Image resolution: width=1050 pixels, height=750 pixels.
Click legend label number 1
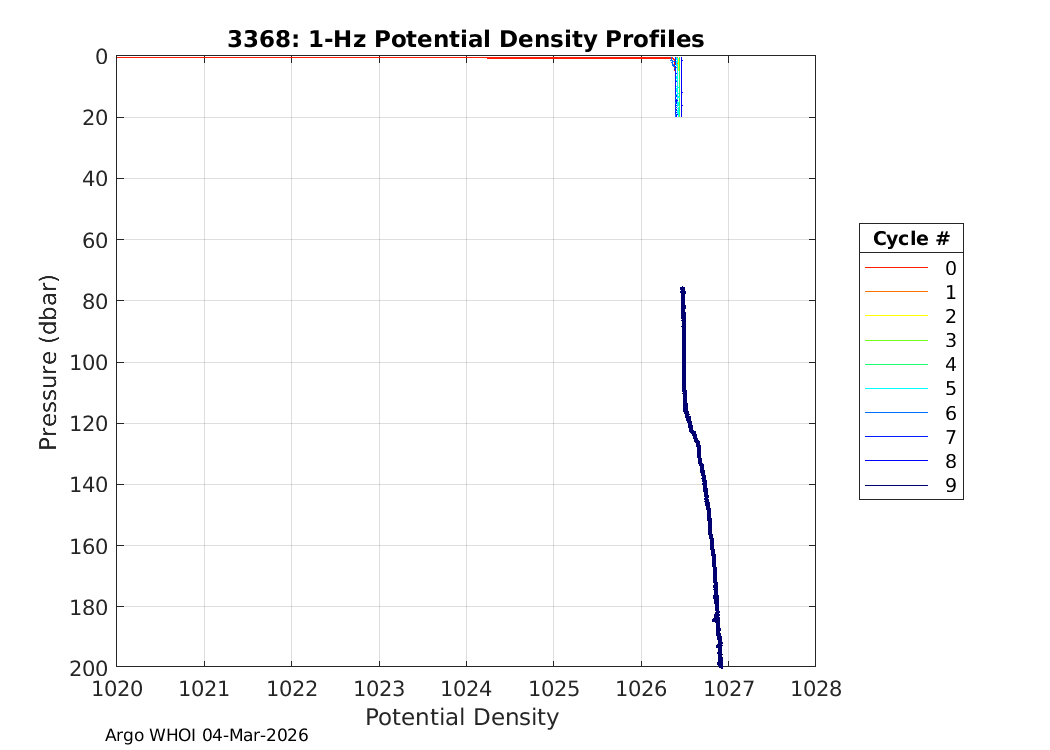pos(950,292)
